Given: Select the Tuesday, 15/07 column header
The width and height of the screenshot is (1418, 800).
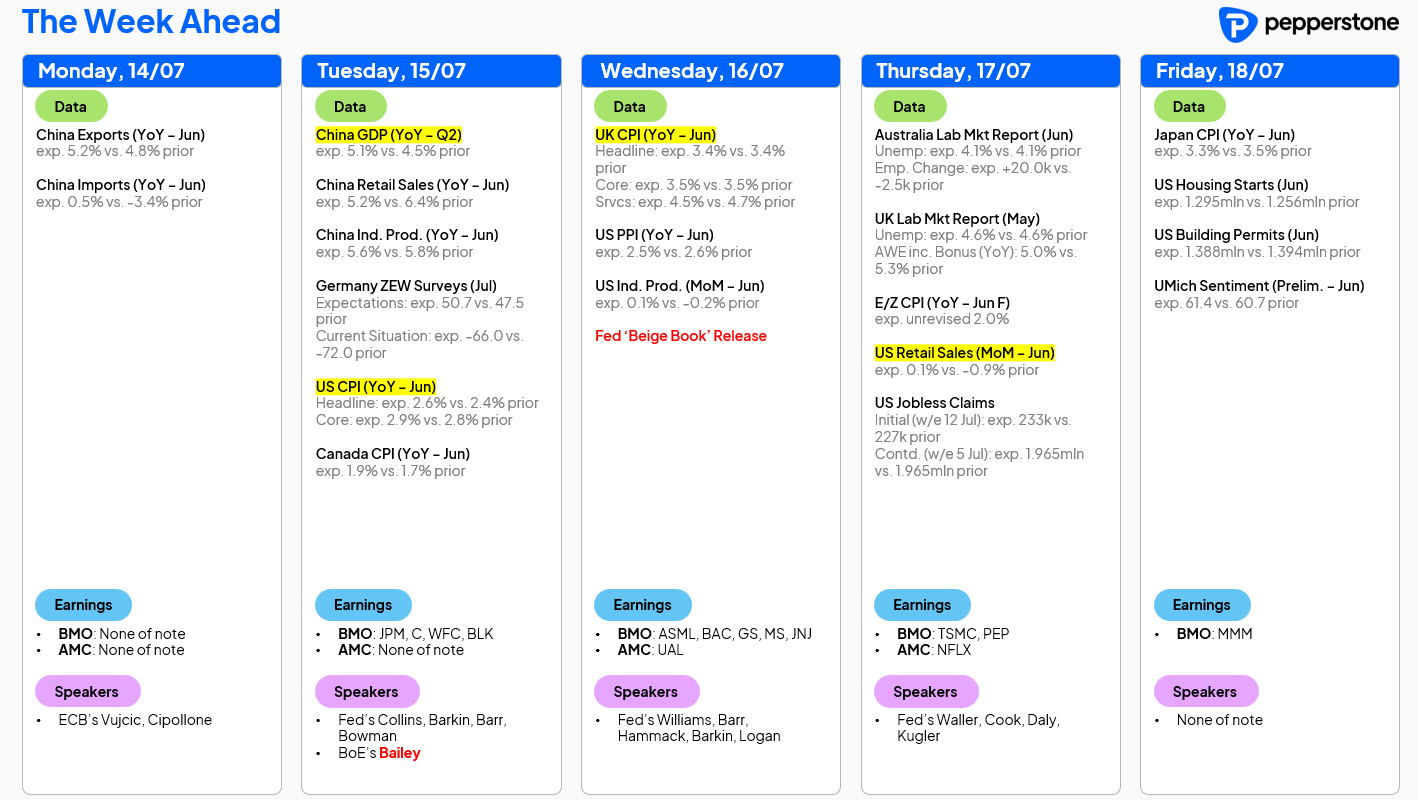Looking at the screenshot, I should (431, 71).
